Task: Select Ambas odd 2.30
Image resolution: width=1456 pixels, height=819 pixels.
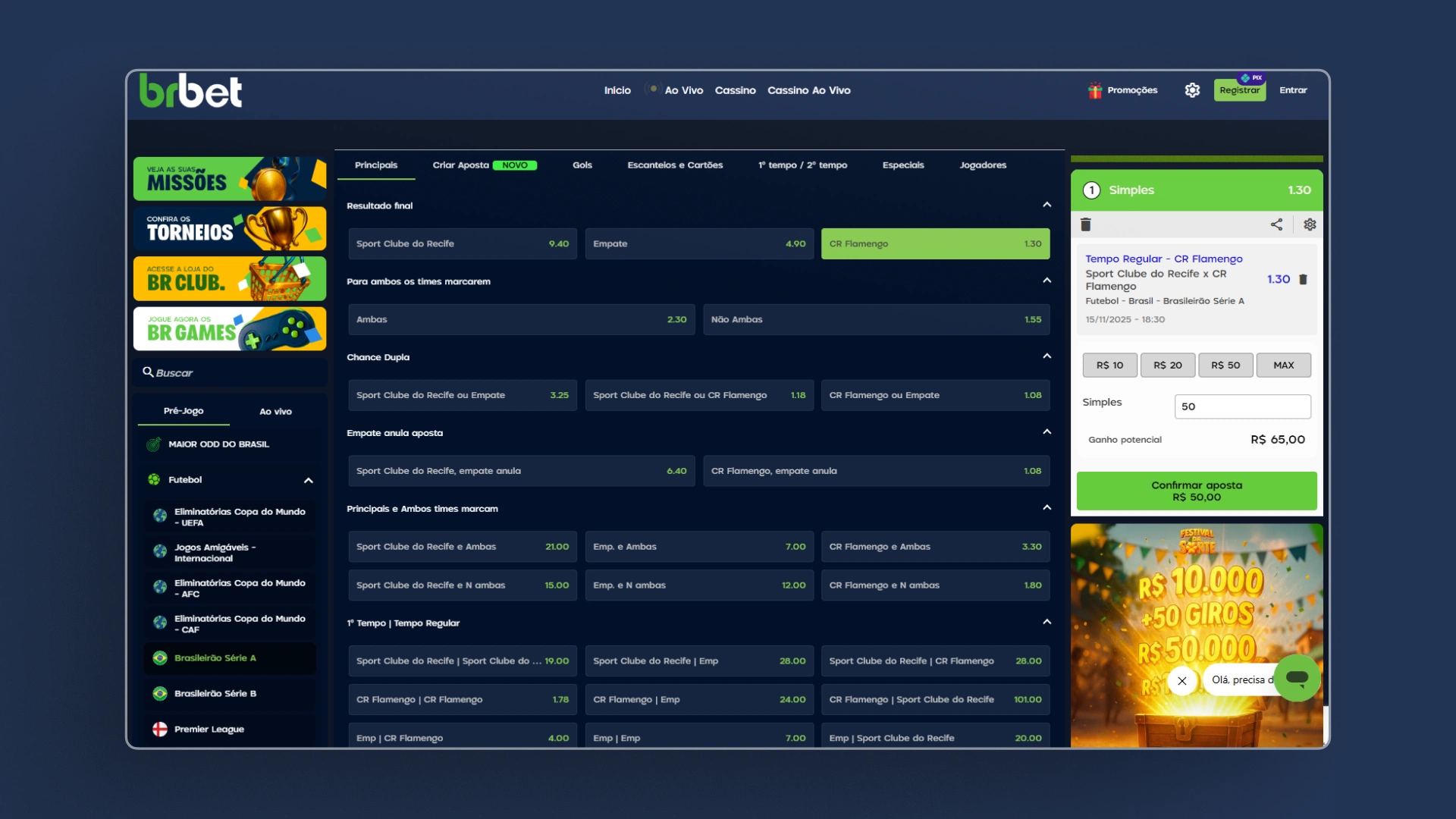Action: pyautogui.click(x=521, y=319)
